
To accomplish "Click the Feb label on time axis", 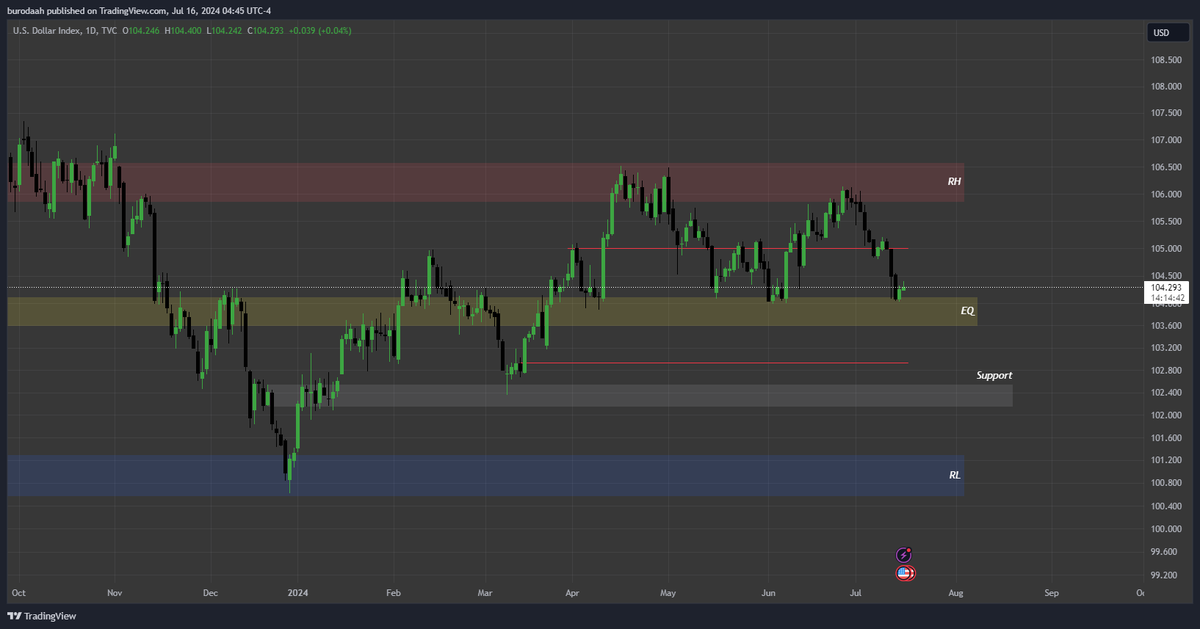I will (393, 592).
